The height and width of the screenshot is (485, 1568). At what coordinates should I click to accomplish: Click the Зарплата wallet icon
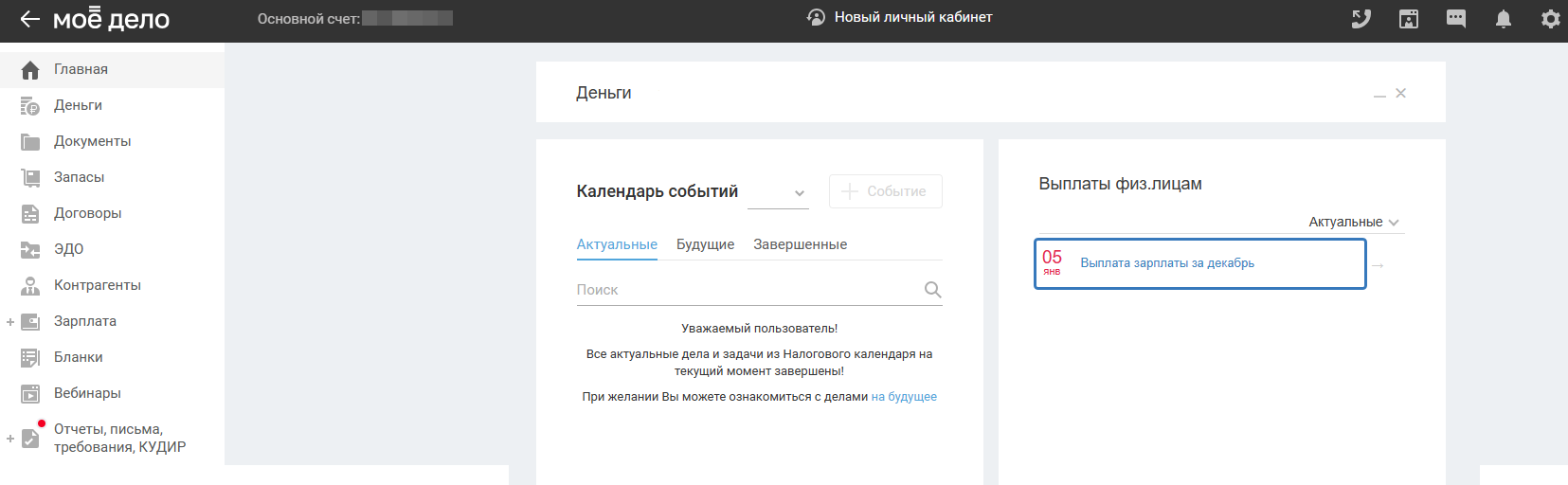point(30,322)
